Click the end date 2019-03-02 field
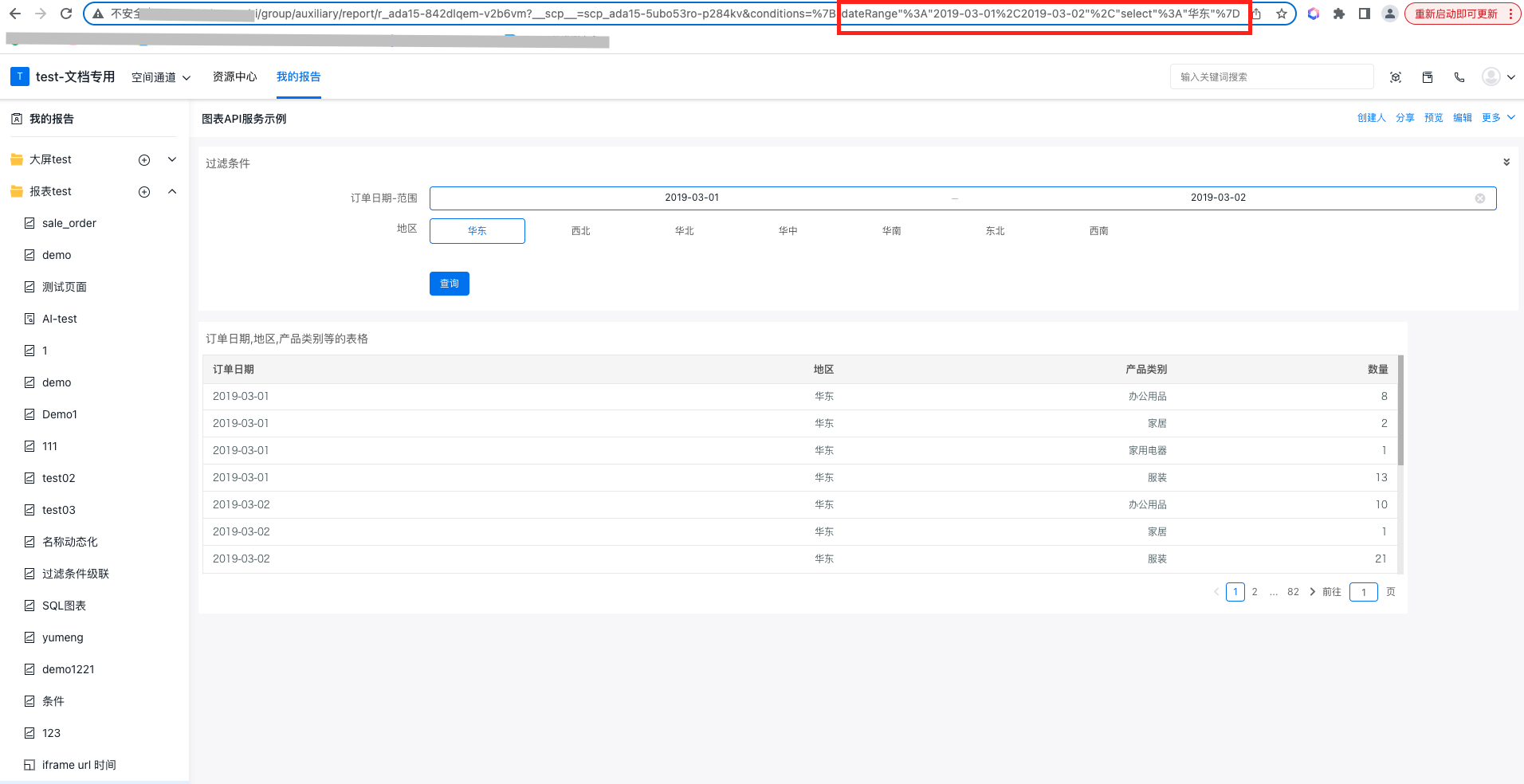The width and height of the screenshot is (1524, 784). pyautogui.click(x=1218, y=198)
